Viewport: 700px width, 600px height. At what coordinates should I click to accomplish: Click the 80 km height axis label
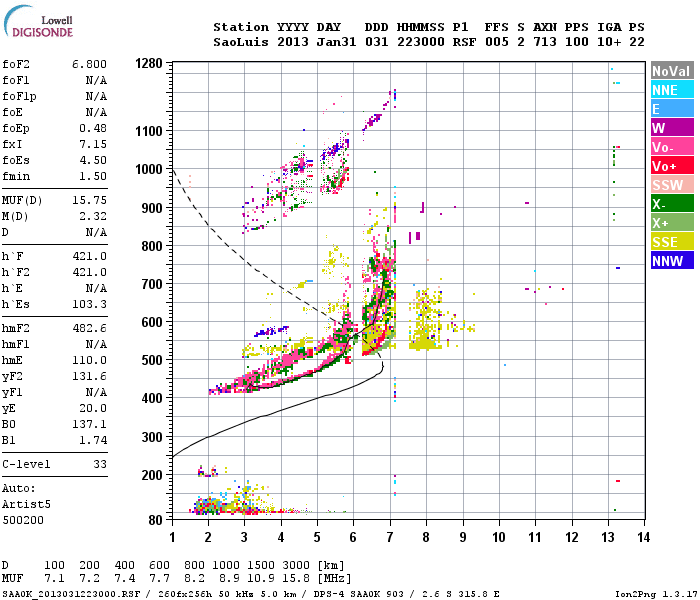click(x=155, y=520)
